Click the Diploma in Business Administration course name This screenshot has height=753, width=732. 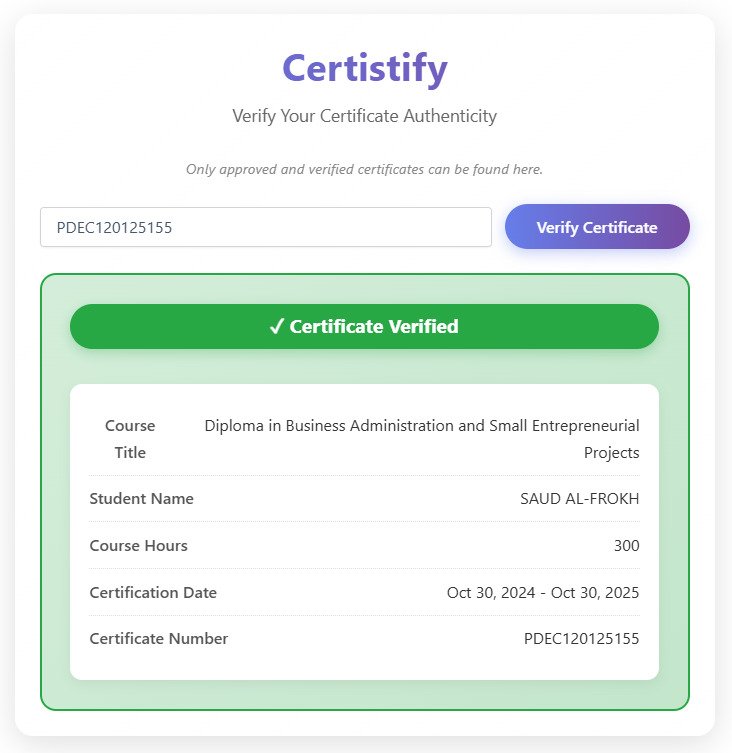point(421,426)
